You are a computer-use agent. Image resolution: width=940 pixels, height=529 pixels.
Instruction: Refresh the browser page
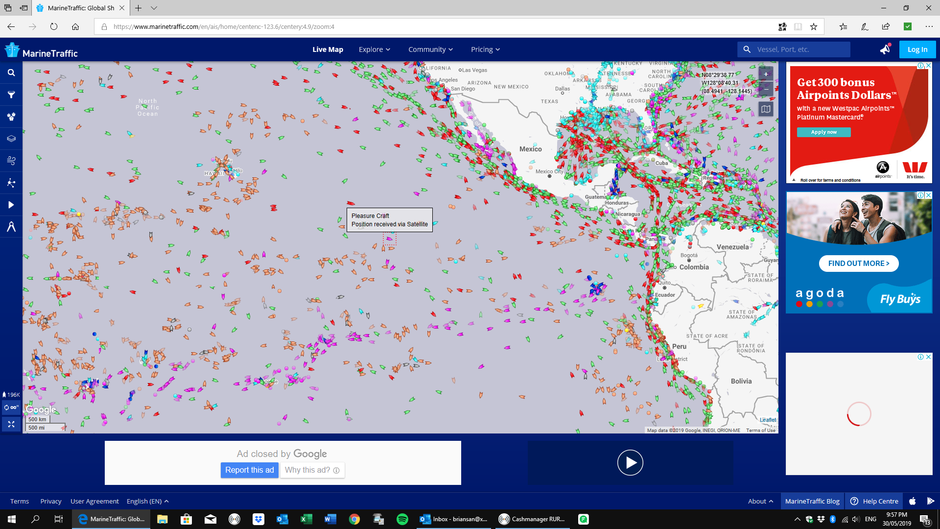coord(54,26)
